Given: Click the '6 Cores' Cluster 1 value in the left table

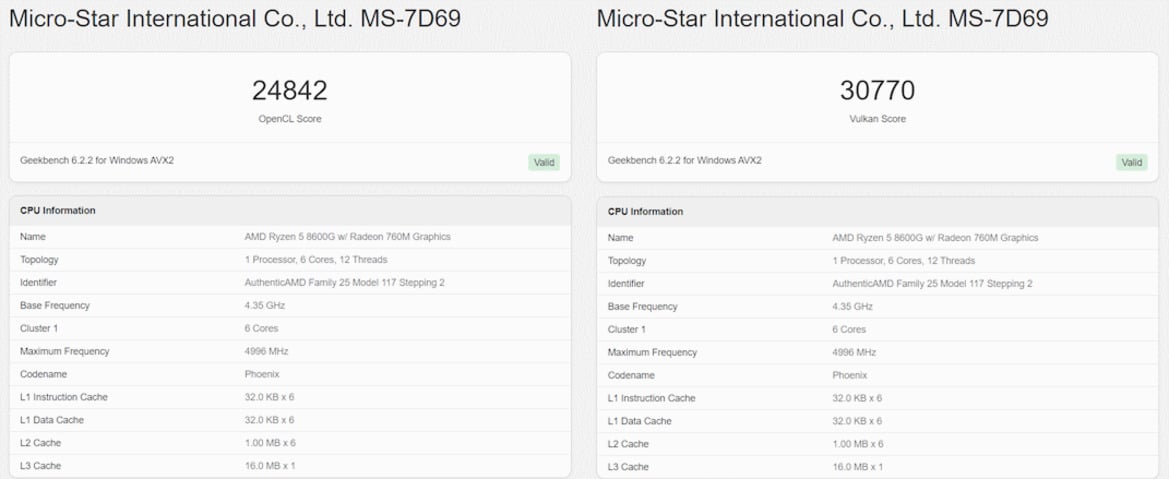Looking at the screenshot, I should coord(262,328).
